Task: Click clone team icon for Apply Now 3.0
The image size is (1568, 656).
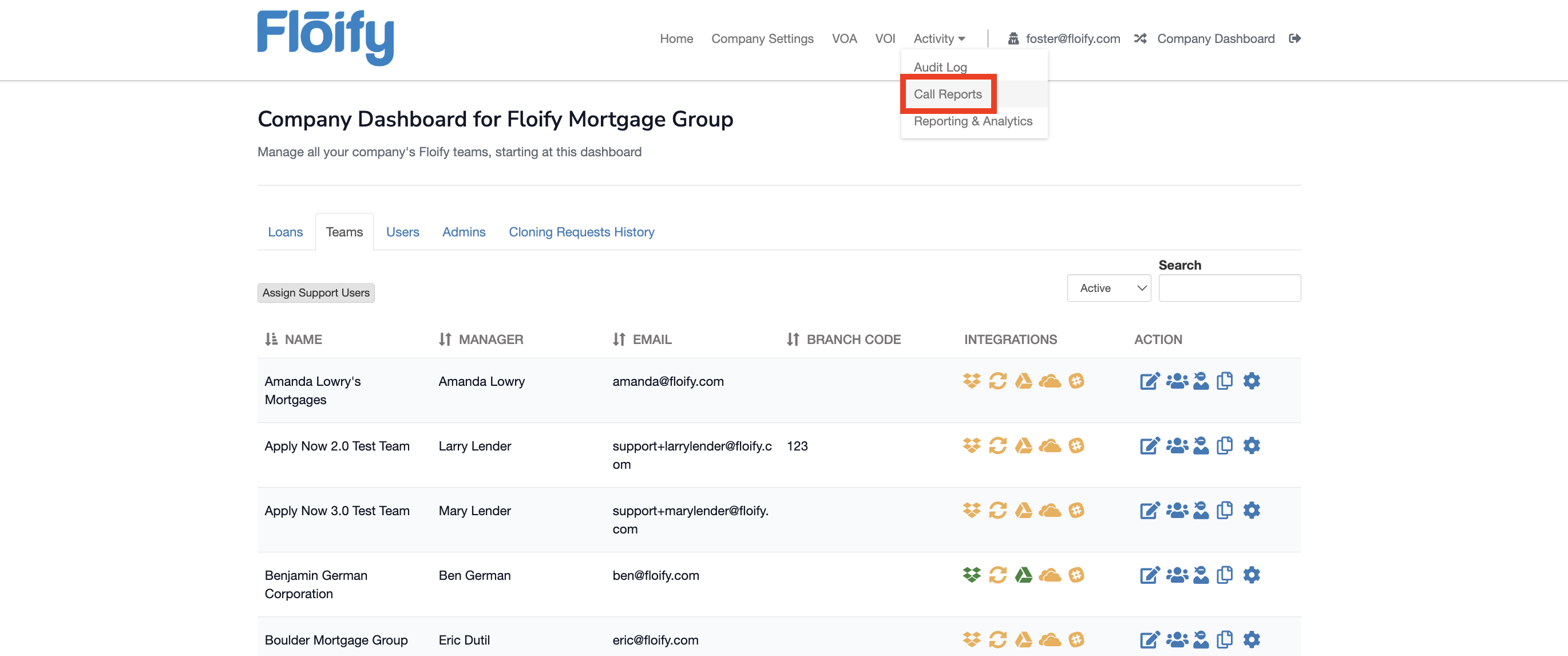Action: coord(1224,511)
